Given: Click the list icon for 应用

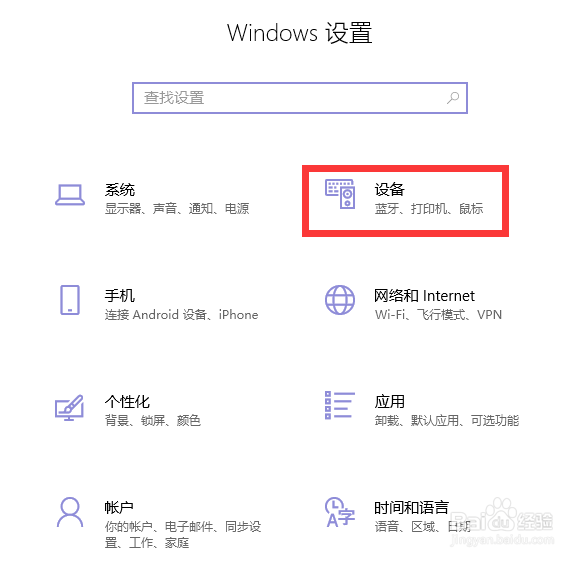Looking at the screenshot, I should [x=339, y=405].
